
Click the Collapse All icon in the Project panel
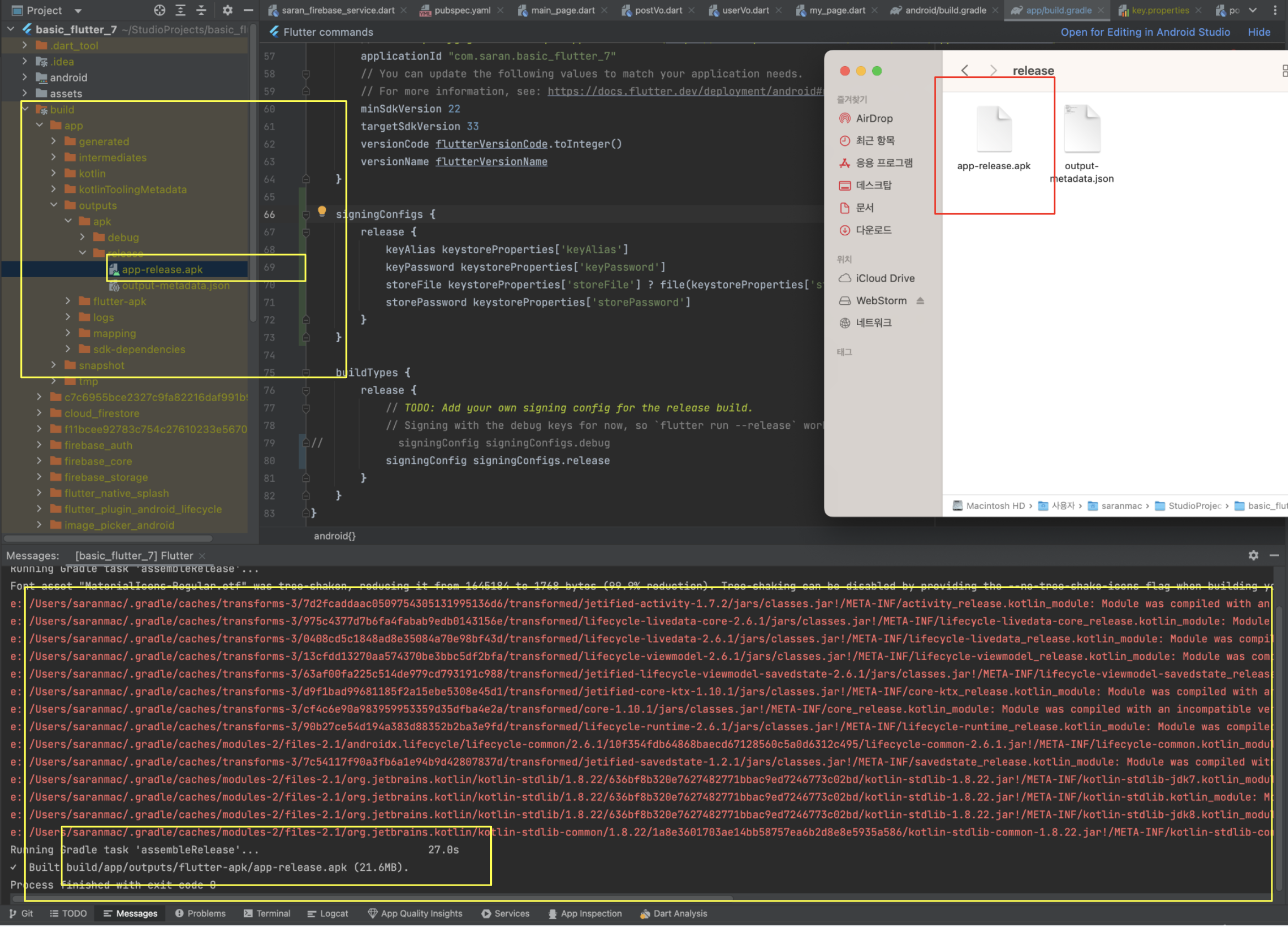click(201, 10)
